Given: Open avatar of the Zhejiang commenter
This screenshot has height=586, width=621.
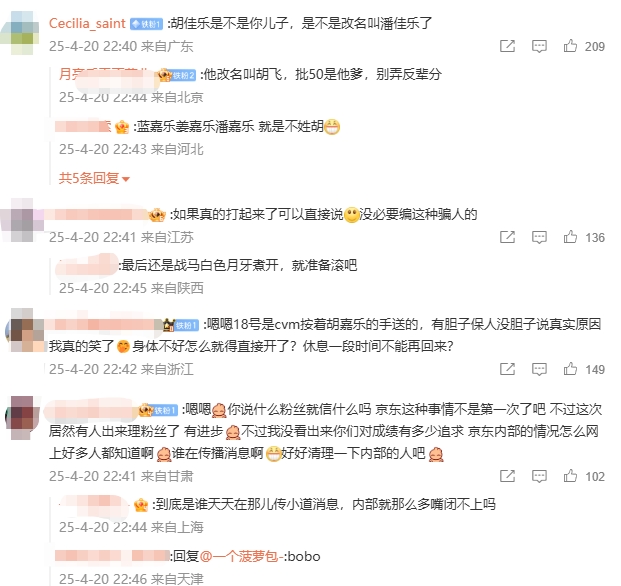Looking at the screenshot, I should coord(26,330).
